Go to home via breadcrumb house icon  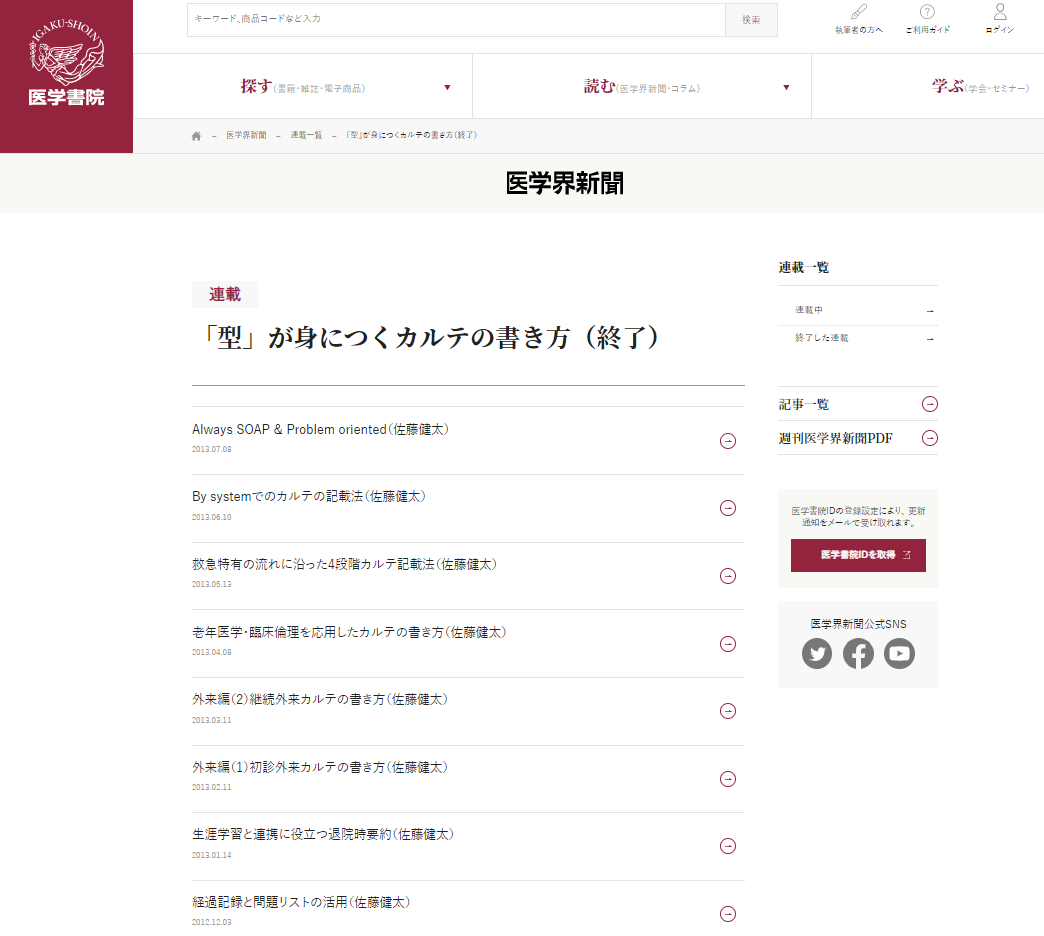pyautogui.click(x=196, y=136)
